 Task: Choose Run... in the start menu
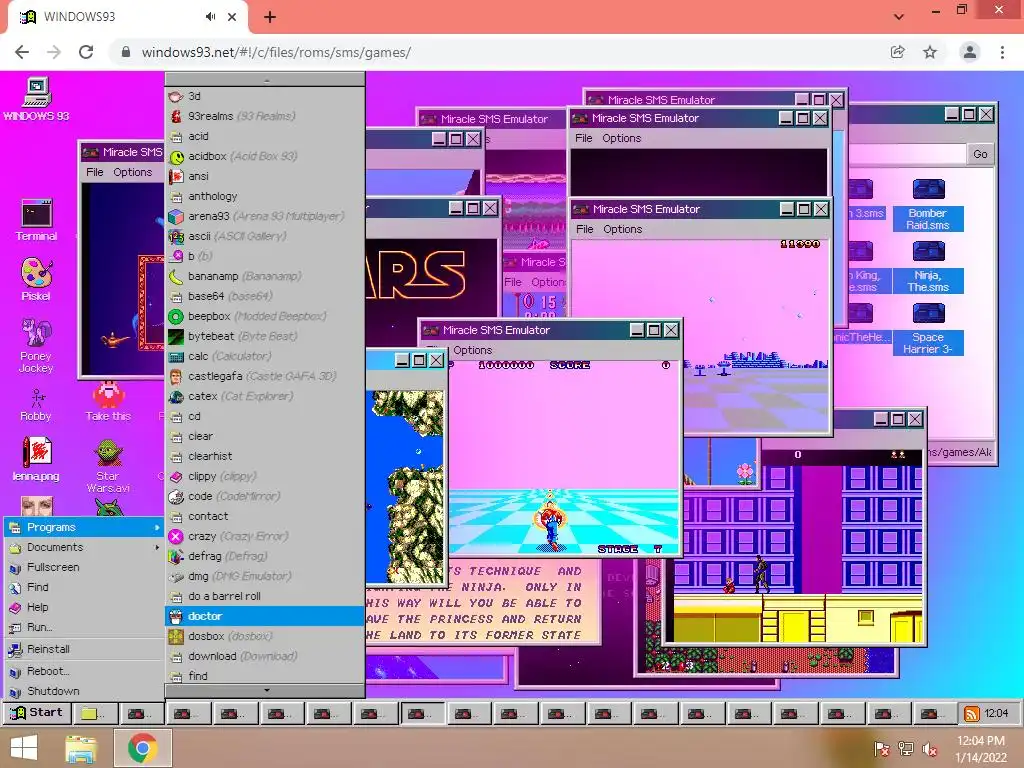click(x=84, y=627)
